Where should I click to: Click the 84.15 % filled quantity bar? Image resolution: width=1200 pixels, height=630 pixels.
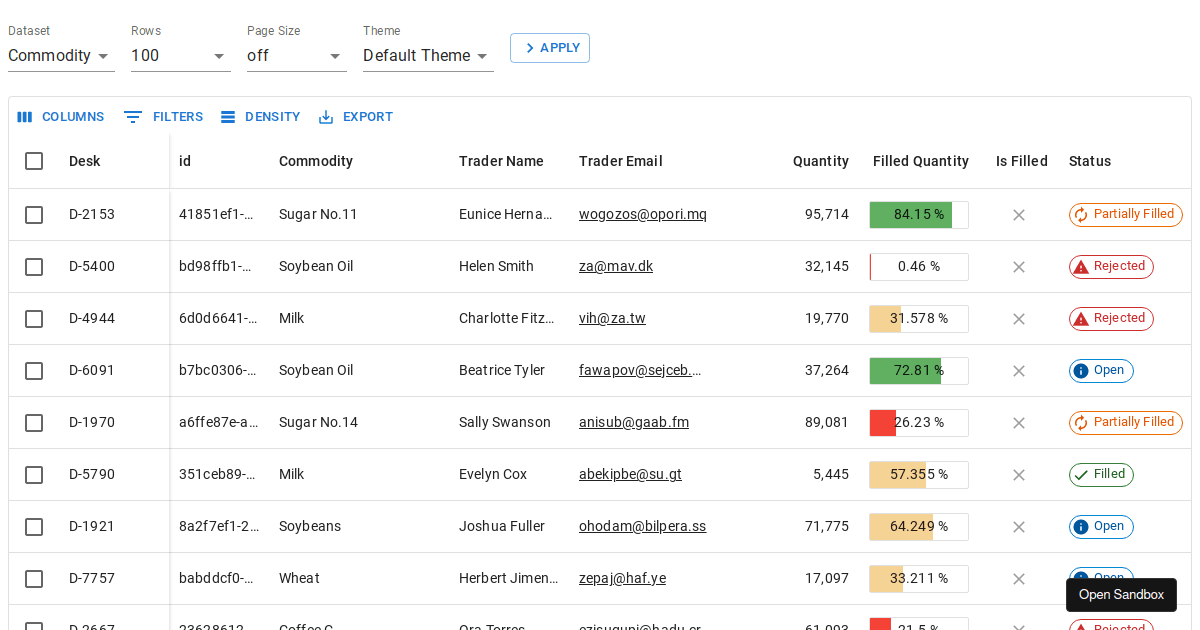pyautogui.click(x=918, y=215)
